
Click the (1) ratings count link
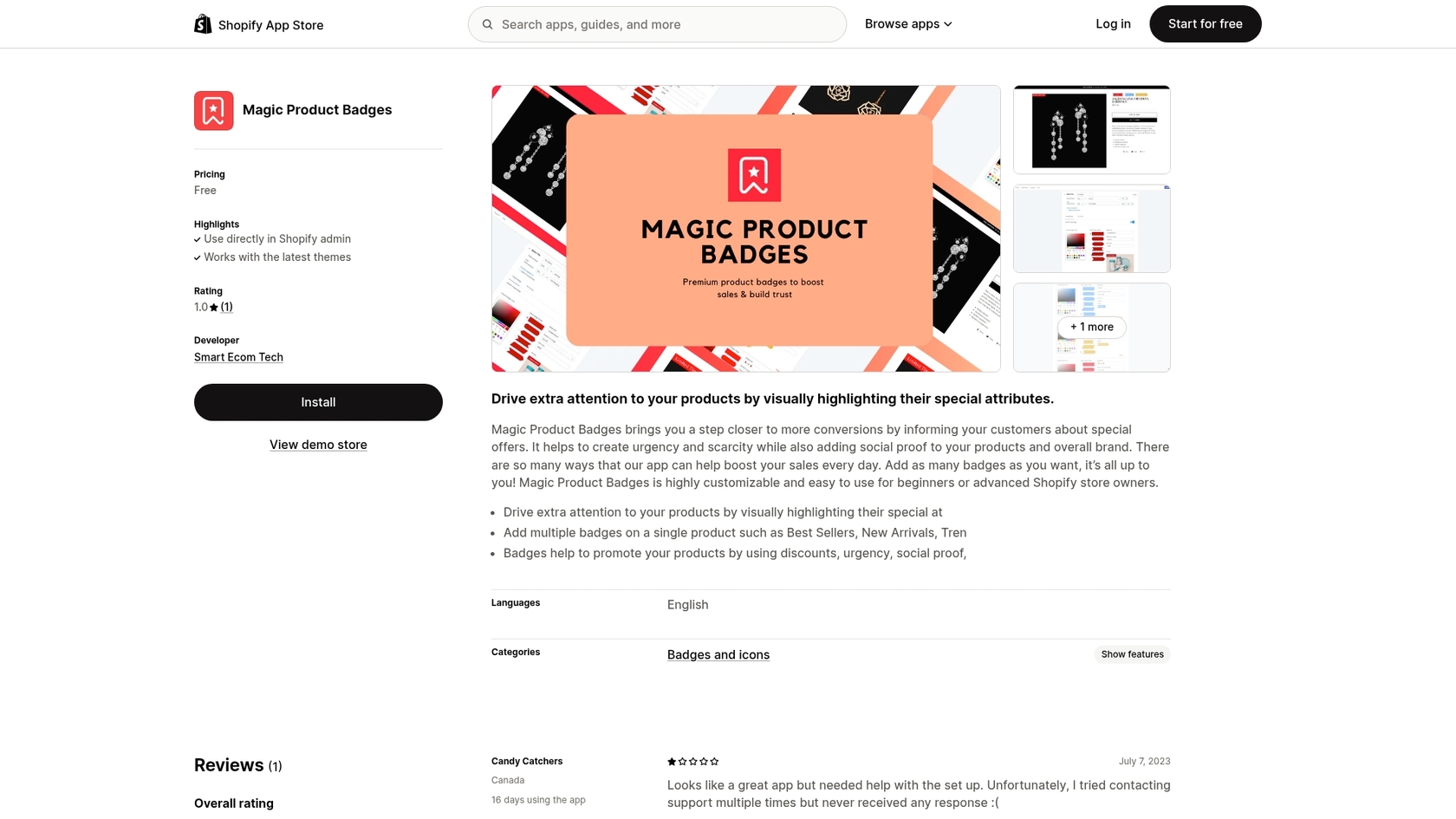click(x=226, y=307)
